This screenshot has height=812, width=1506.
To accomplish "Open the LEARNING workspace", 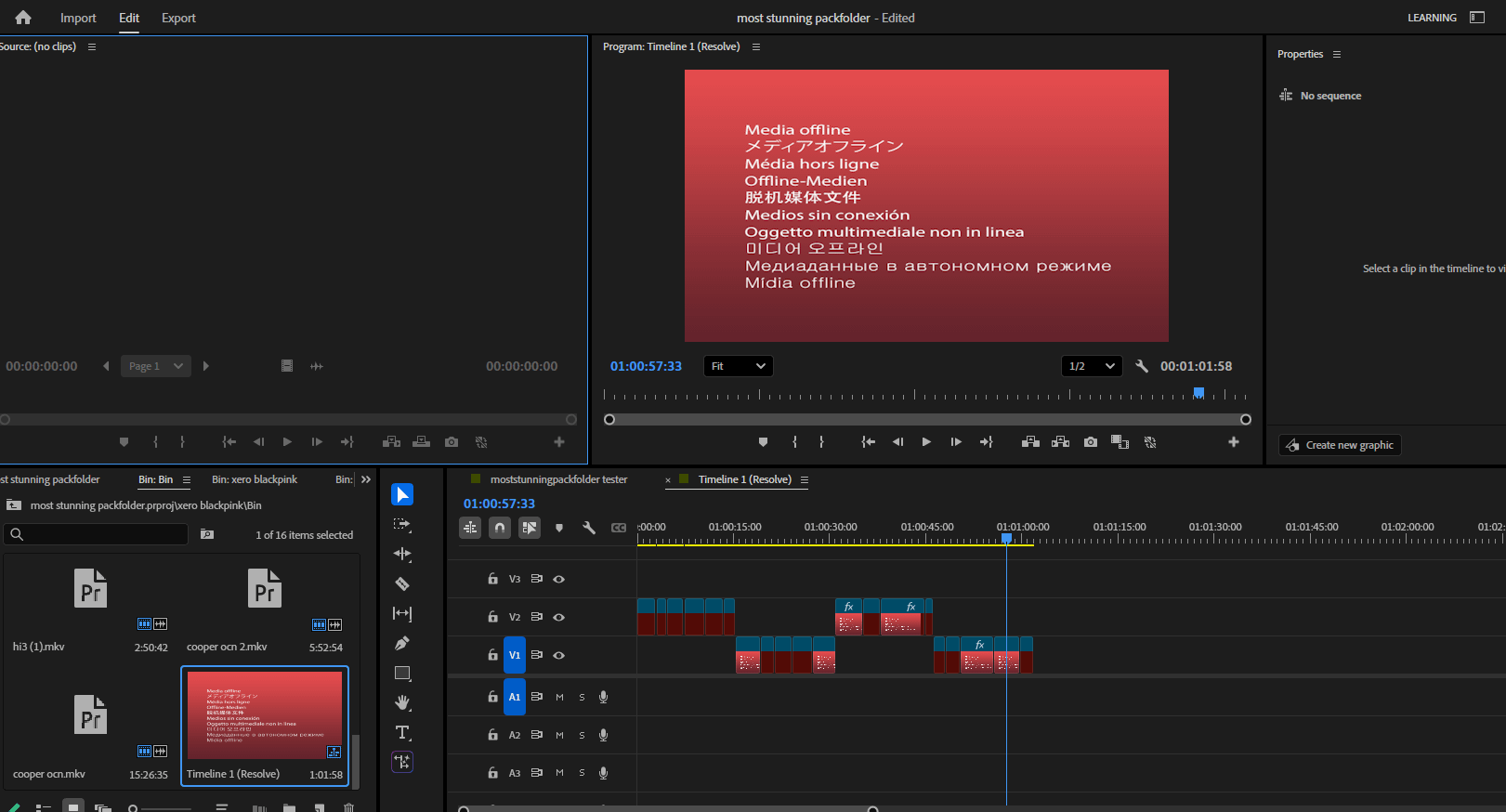I will click(1432, 18).
